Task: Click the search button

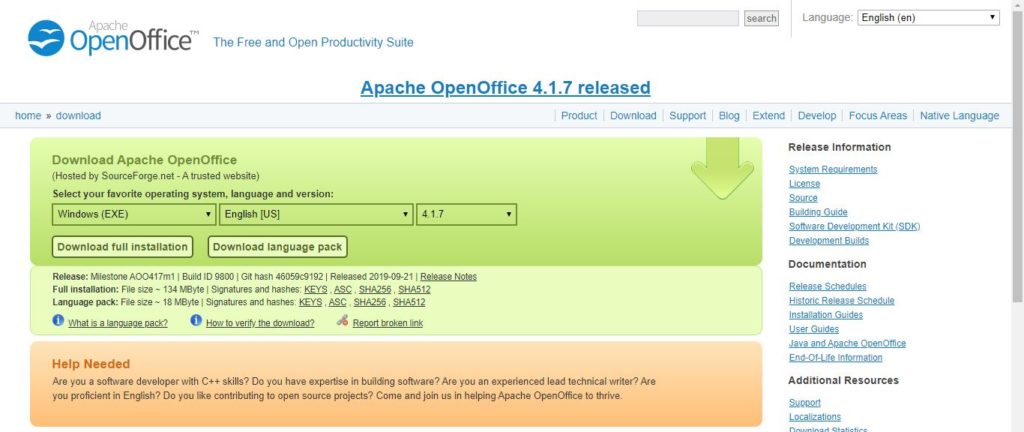Action: pos(761,18)
